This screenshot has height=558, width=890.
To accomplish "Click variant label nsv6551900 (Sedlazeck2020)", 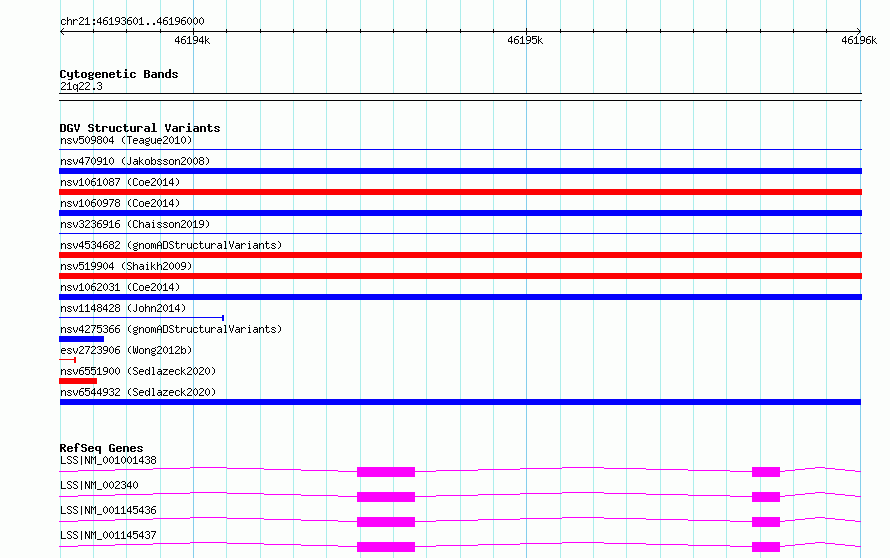I will [x=138, y=371].
